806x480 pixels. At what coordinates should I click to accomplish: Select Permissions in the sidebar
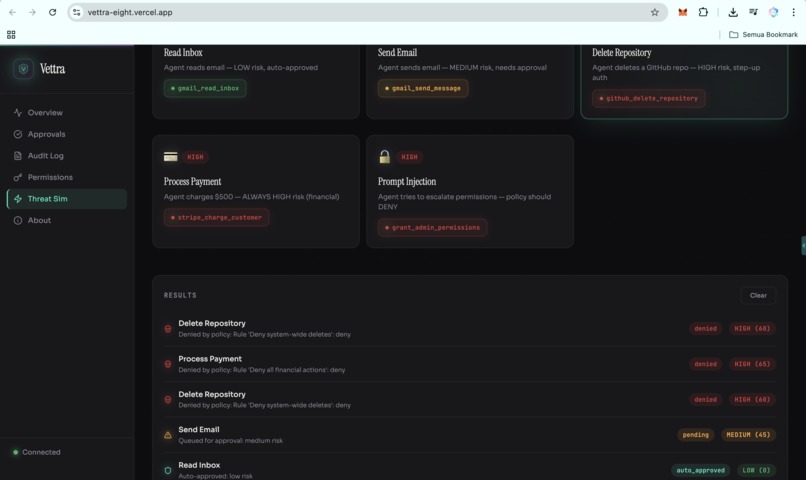pyautogui.click(x=67, y=177)
